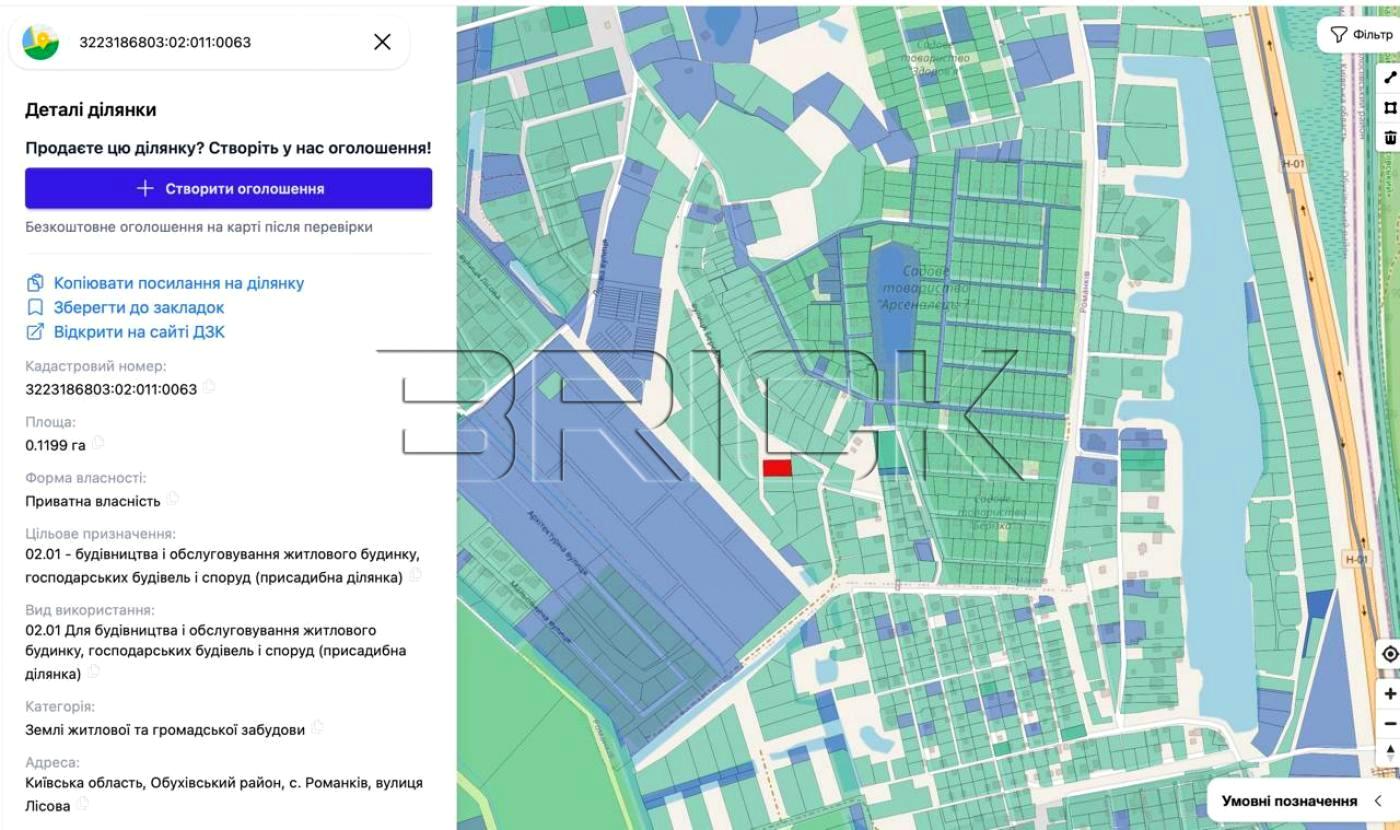Copy the Приватна власність ownership text

click(x=173, y=498)
